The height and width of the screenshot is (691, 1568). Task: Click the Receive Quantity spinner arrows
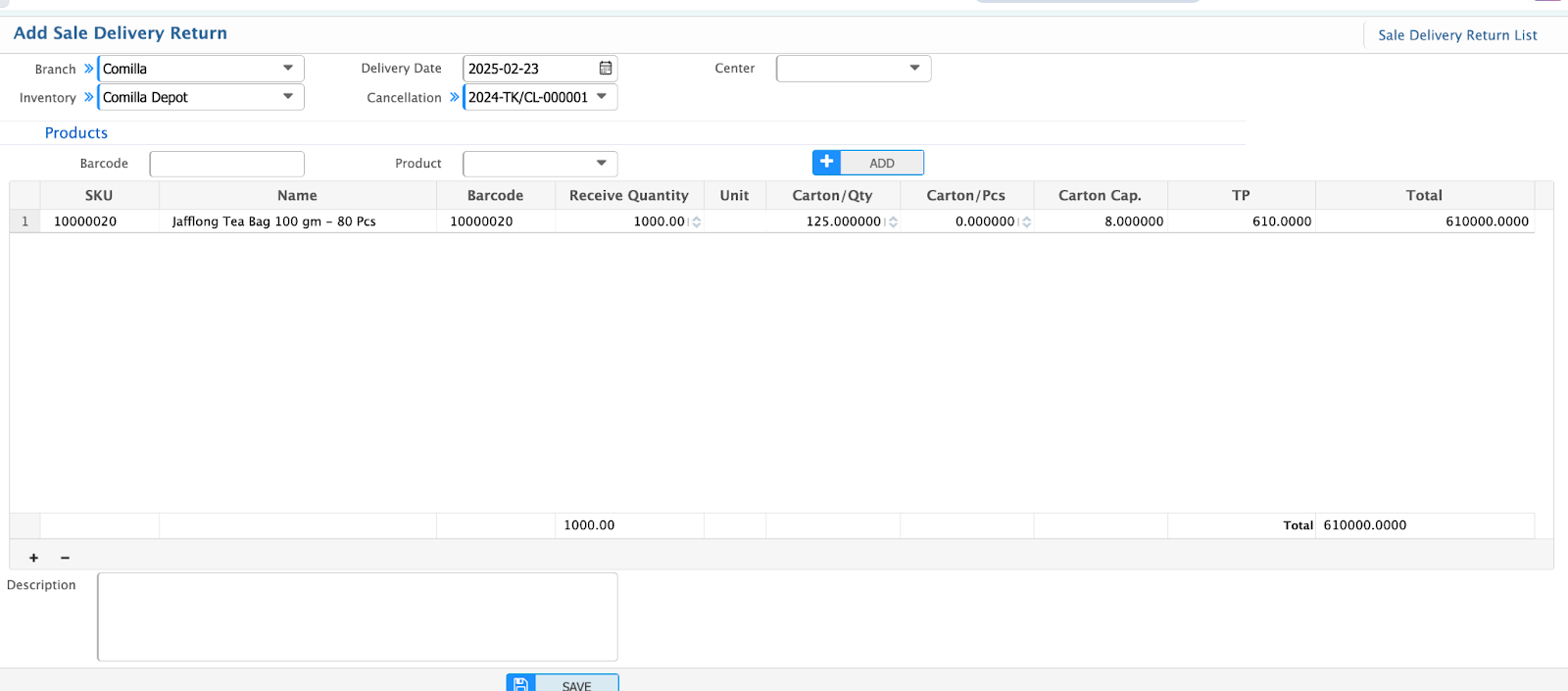[x=696, y=222]
